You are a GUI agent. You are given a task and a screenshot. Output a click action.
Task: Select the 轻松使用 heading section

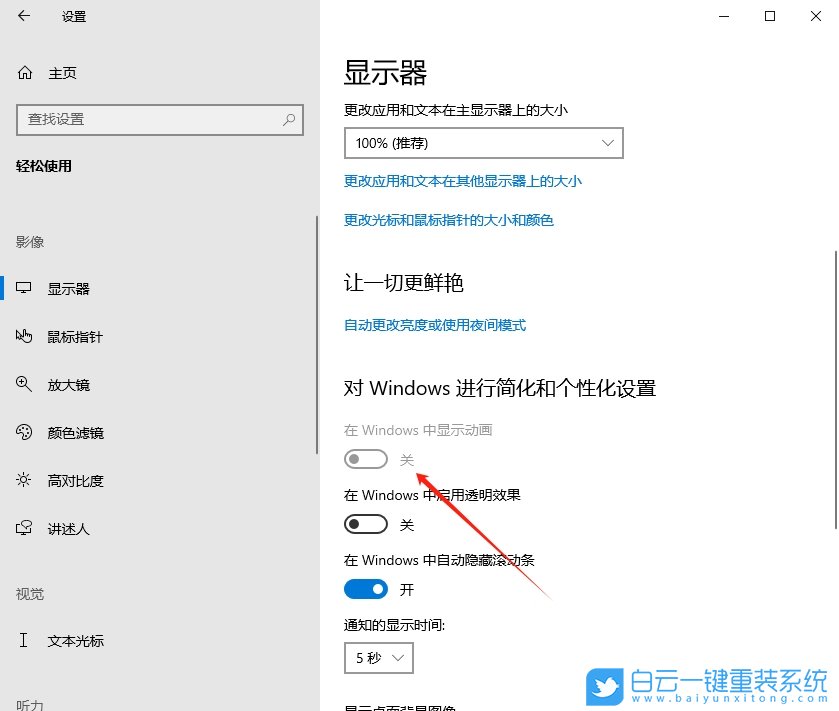pos(44,166)
